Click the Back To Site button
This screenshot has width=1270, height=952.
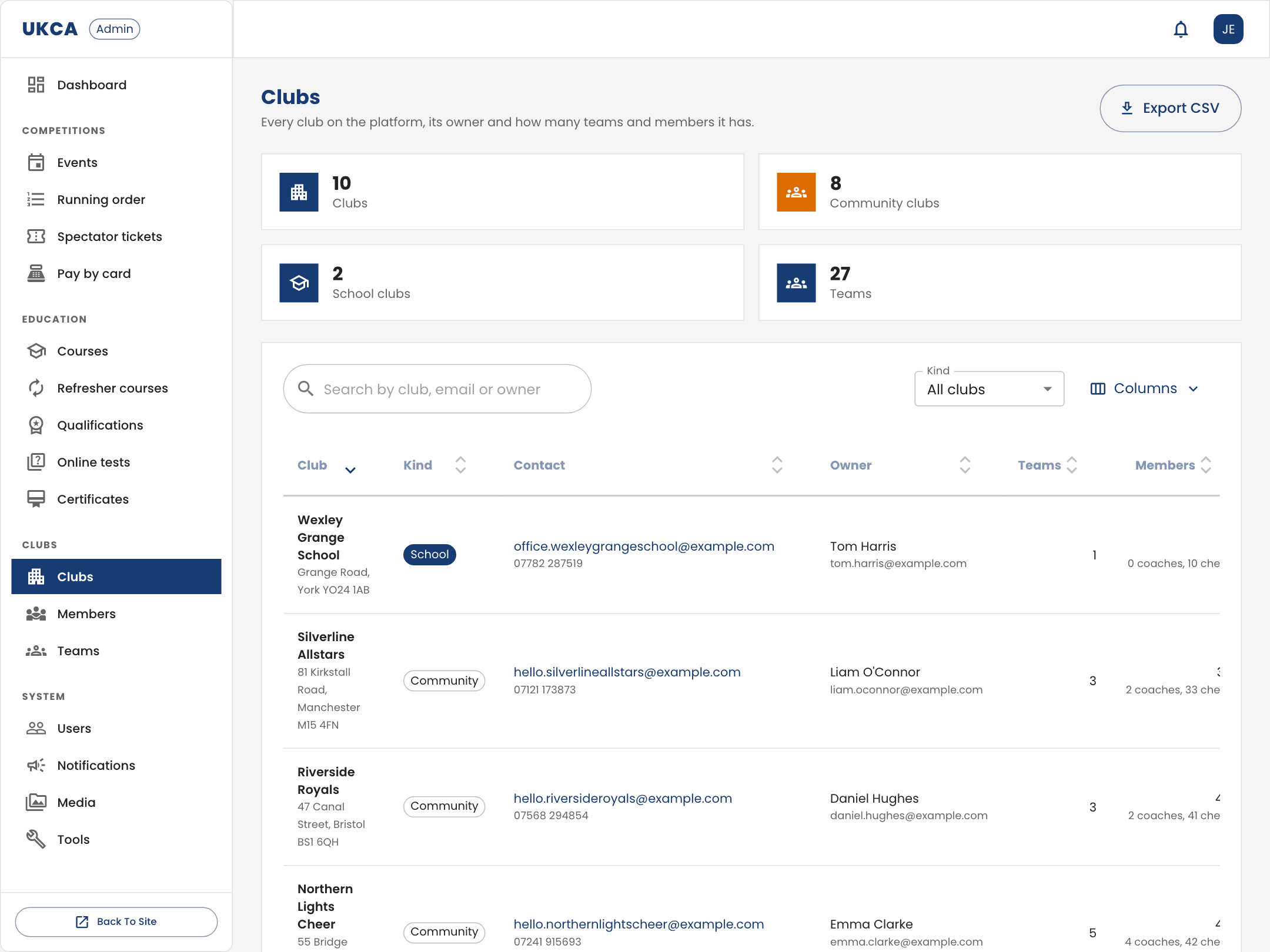(x=116, y=921)
